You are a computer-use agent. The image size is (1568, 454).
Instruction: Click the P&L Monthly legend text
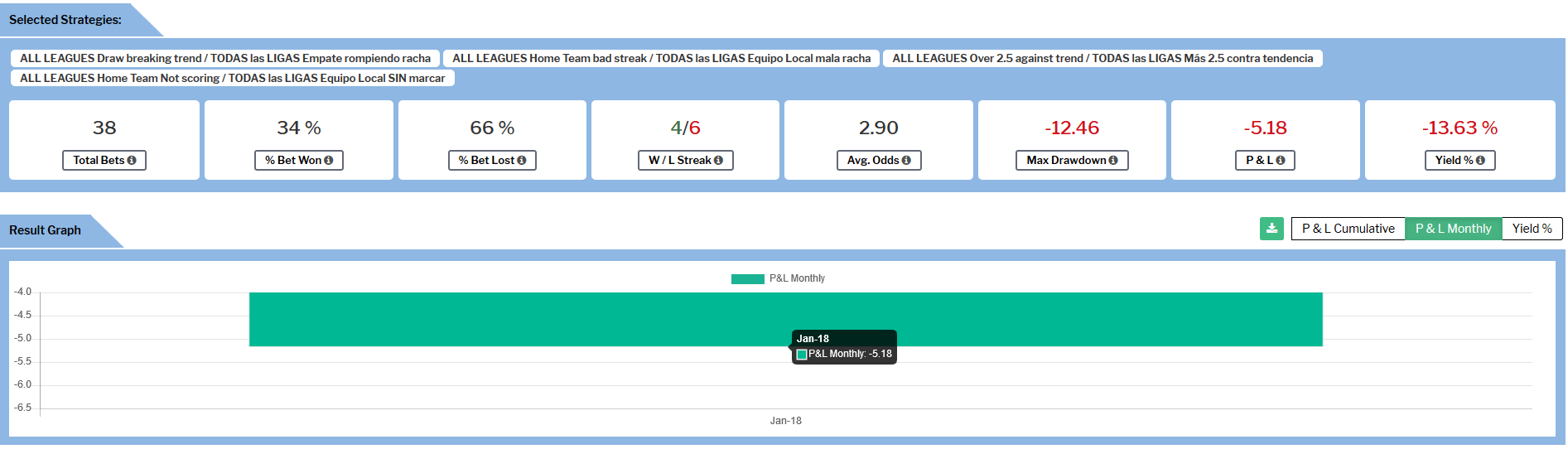(x=797, y=279)
